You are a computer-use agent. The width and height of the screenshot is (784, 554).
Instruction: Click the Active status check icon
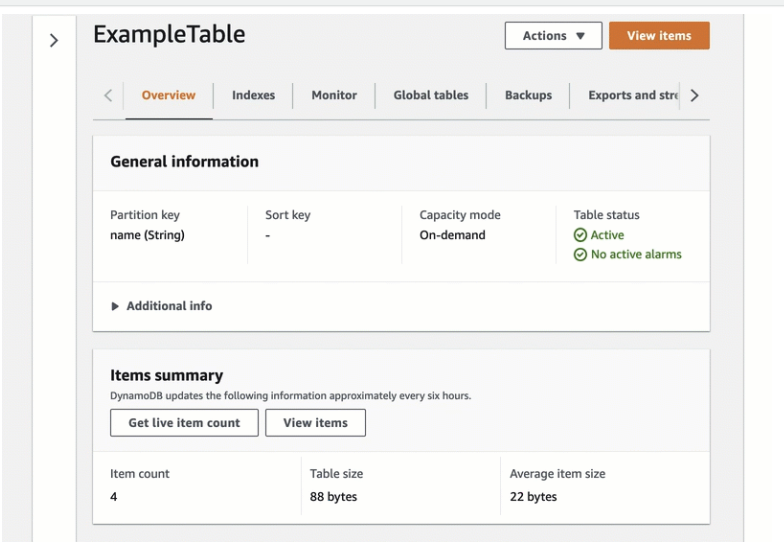coord(580,235)
